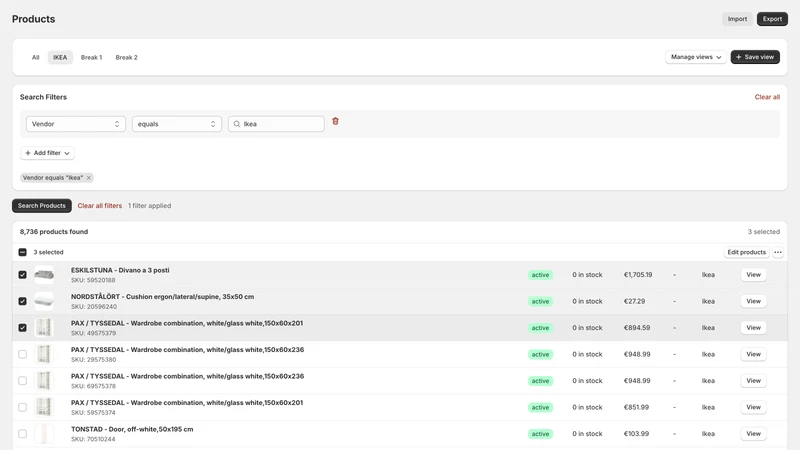The height and width of the screenshot is (450, 800).
Task: Click '0 in stock' on the TONSTAD row
Action: [x=587, y=434]
